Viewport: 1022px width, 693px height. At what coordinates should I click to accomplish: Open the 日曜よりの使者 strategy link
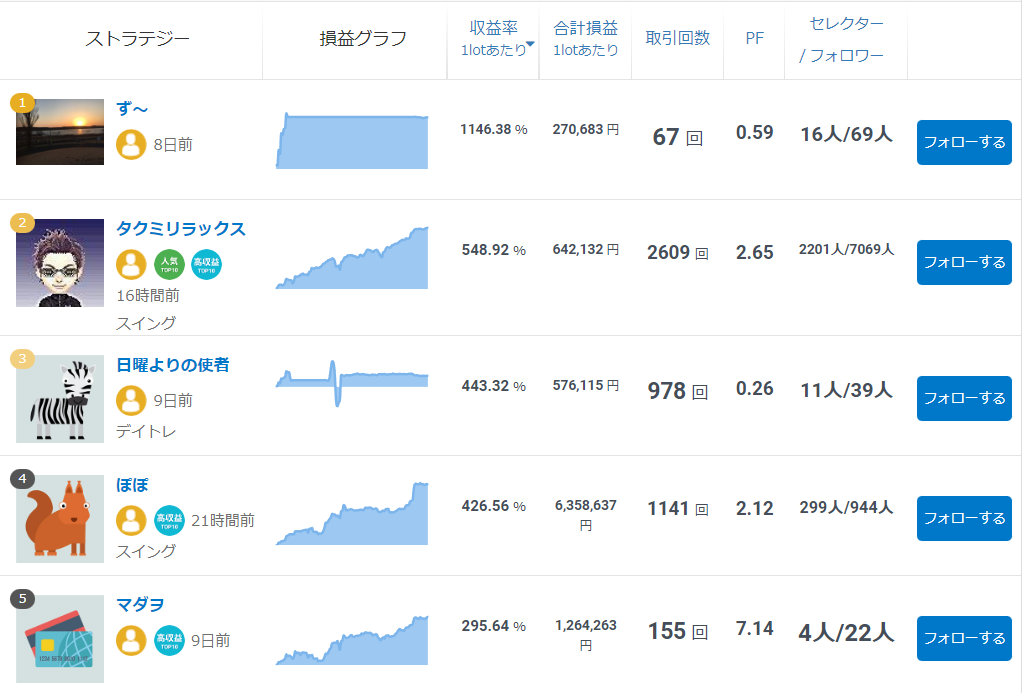coord(173,365)
